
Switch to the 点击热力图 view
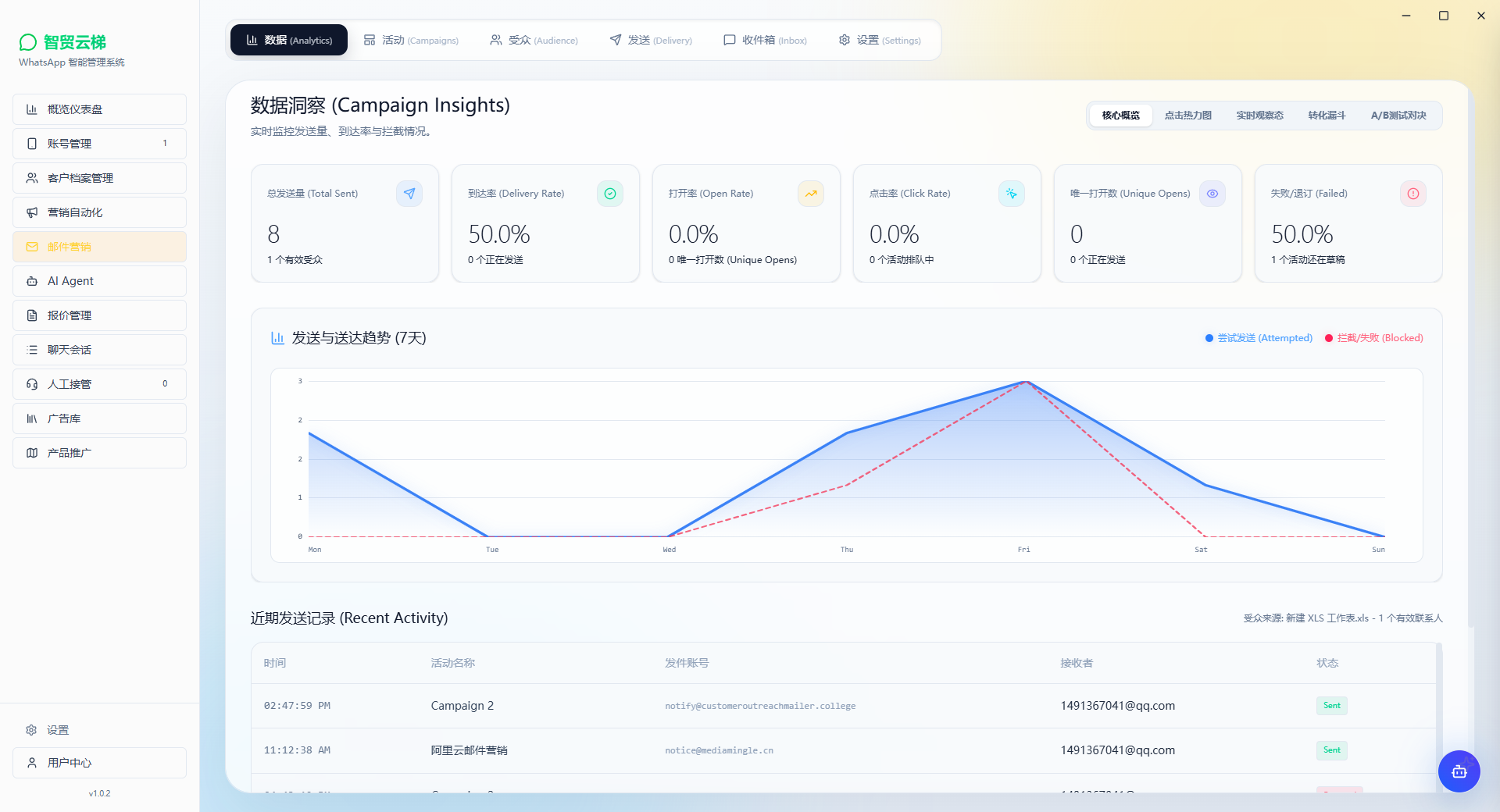[x=1187, y=116]
